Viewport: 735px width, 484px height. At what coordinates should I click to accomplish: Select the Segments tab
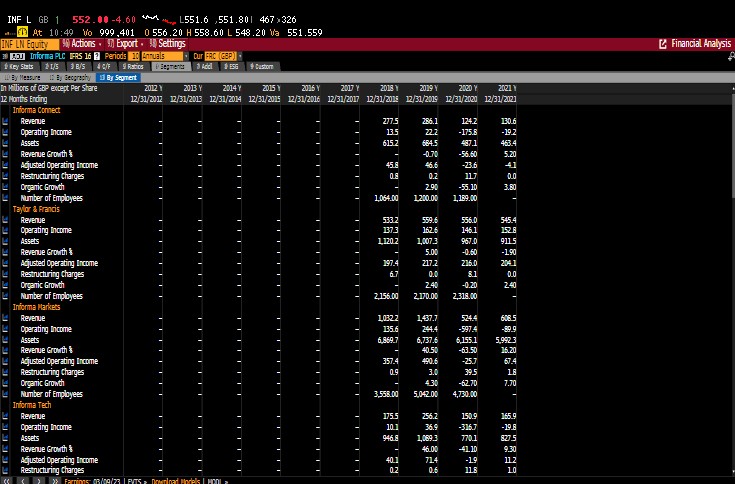tap(171, 67)
